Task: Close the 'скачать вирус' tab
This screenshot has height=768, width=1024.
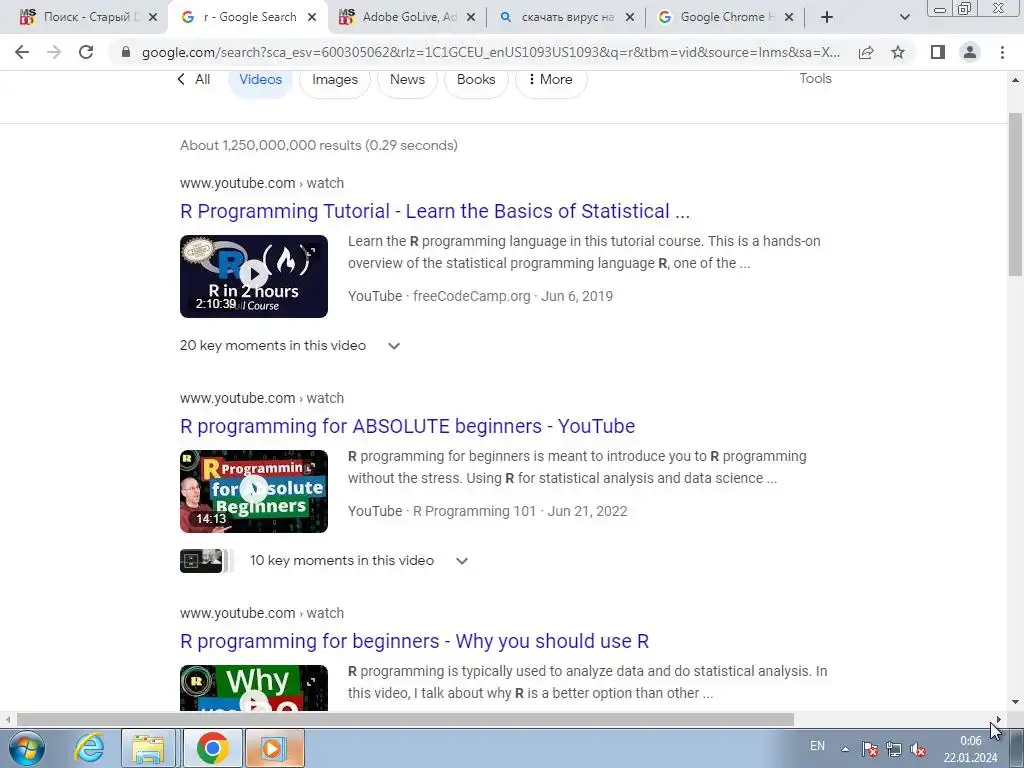Action: (630, 17)
